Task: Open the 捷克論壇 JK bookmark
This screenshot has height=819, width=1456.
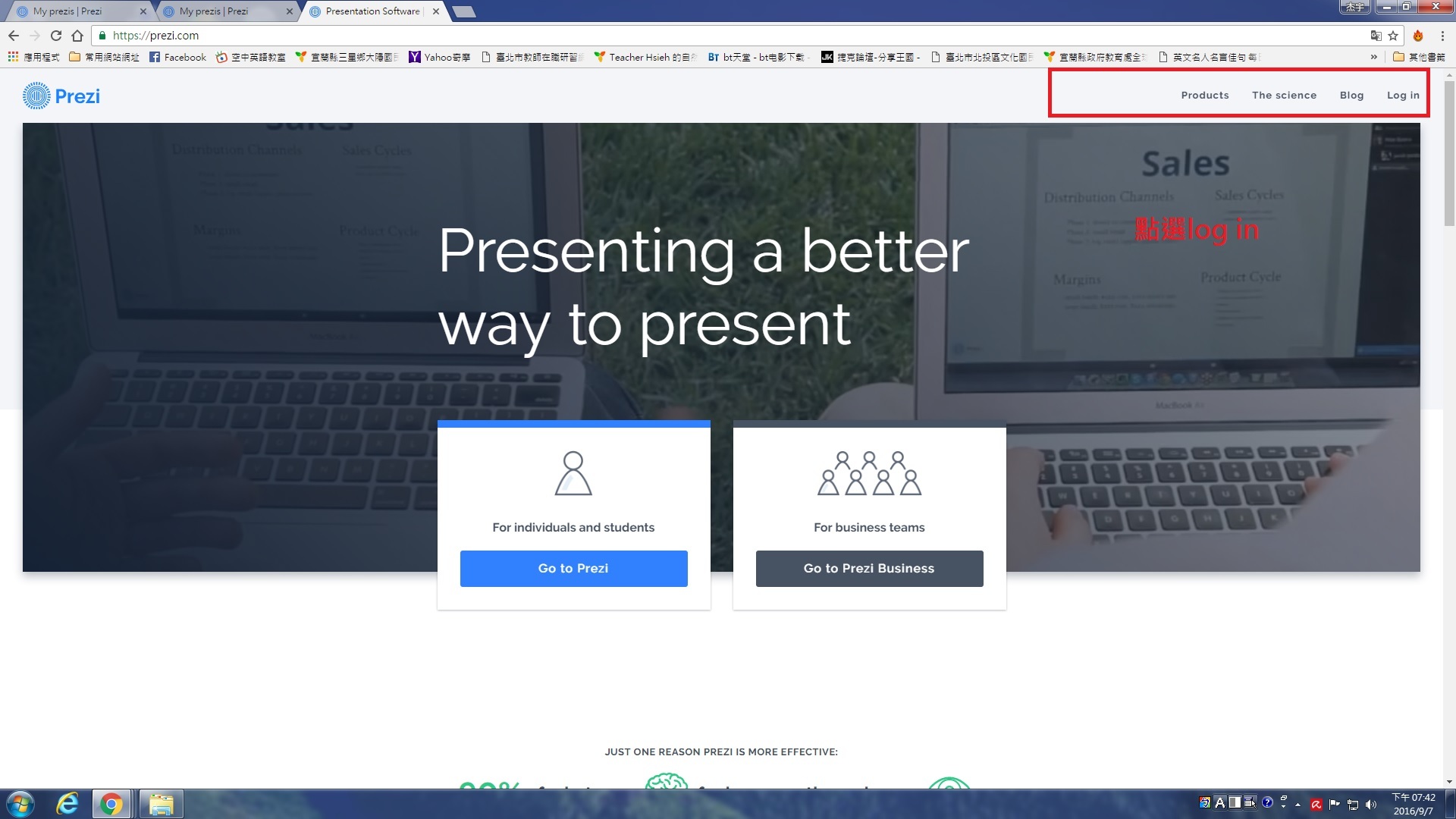Action: click(871, 57)
